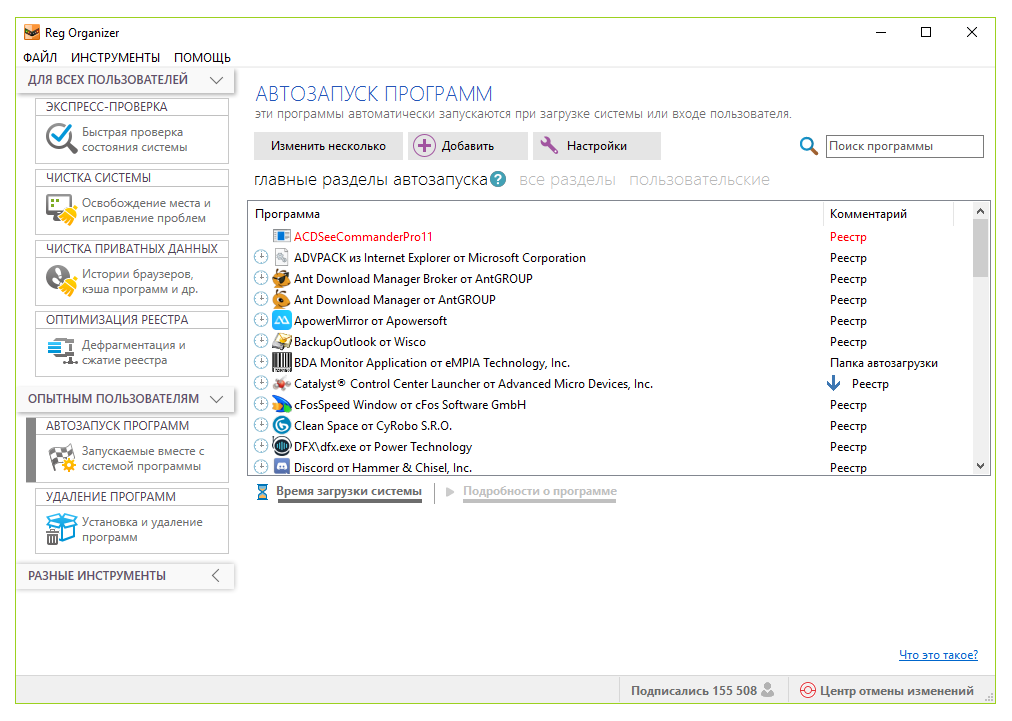The image size is (1012, 721).
Task: Click the Reg Organizer app icon in title bar
Action: coord(32,32)
